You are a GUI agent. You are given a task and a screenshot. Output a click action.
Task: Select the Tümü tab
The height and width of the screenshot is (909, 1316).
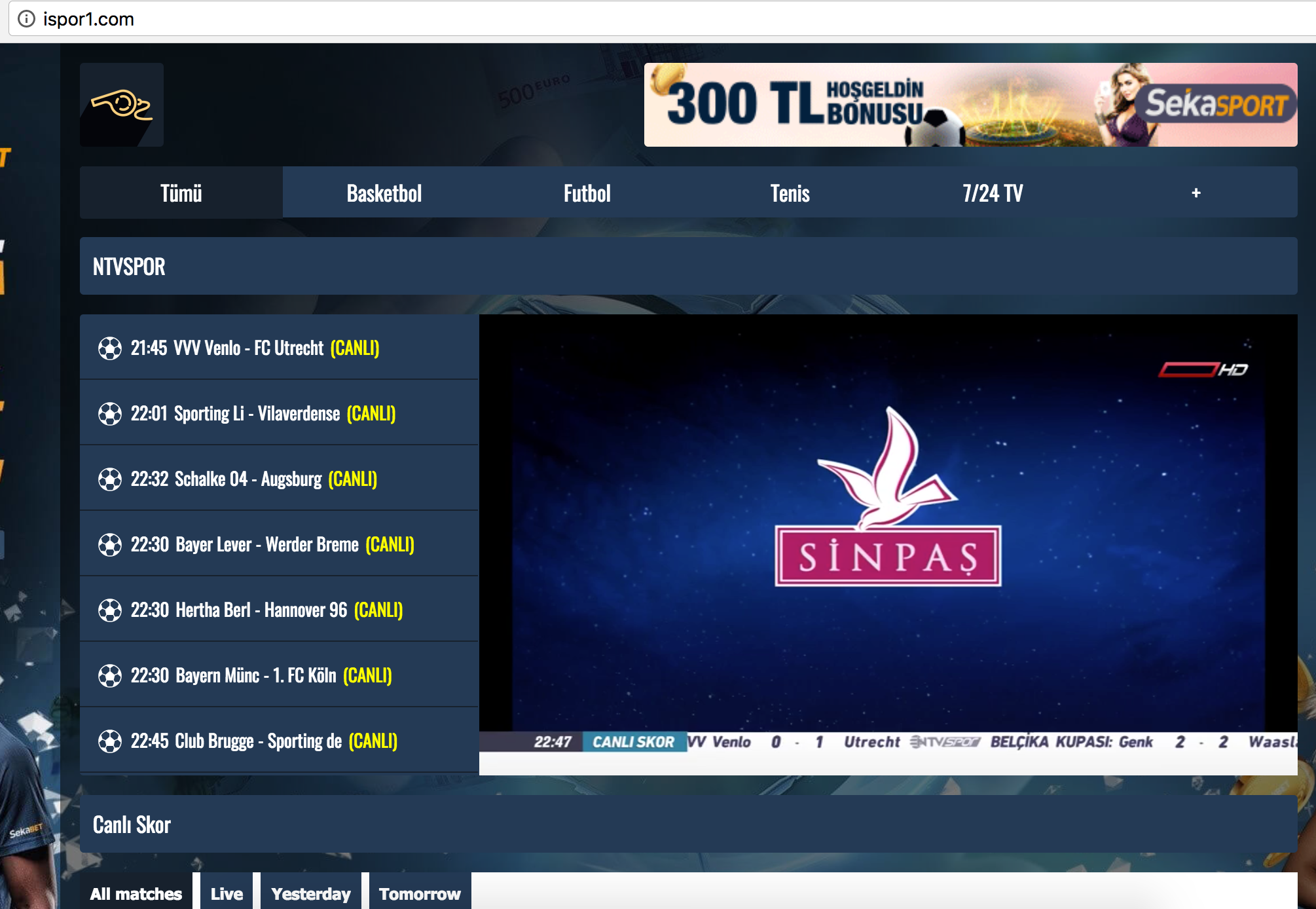point(181,193)
